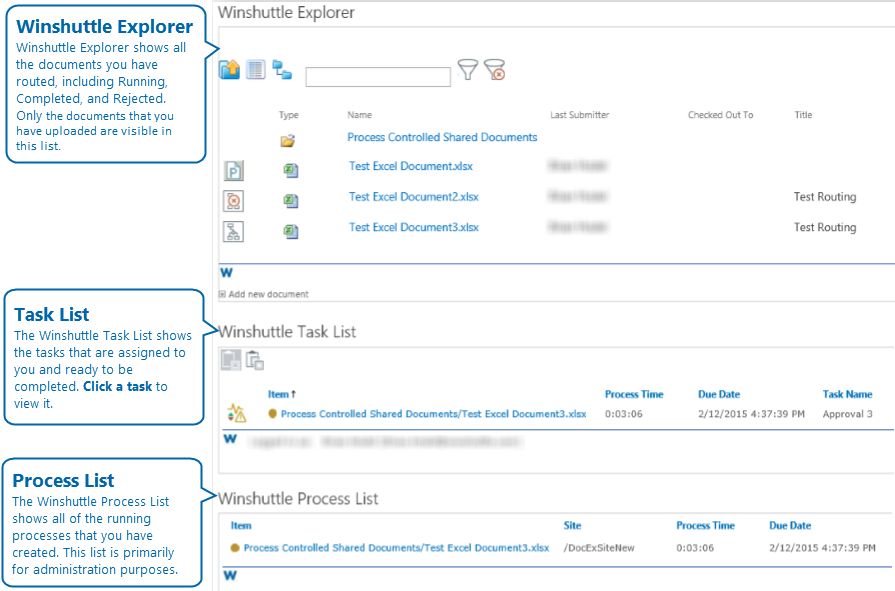895x591 pixels.
Task: Sort the Task List by Due Date
Action: pyautogui.click(x=719, y=394)
